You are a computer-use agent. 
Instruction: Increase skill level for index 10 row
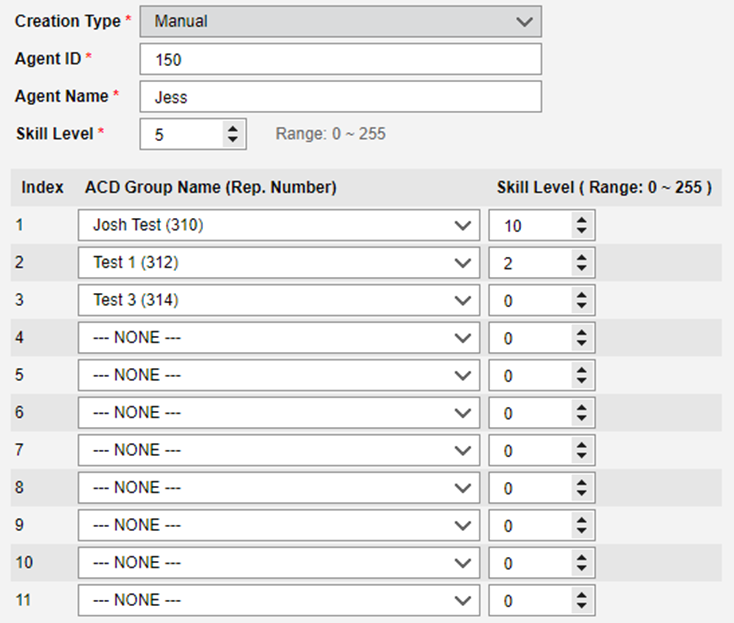click(581, 558)
